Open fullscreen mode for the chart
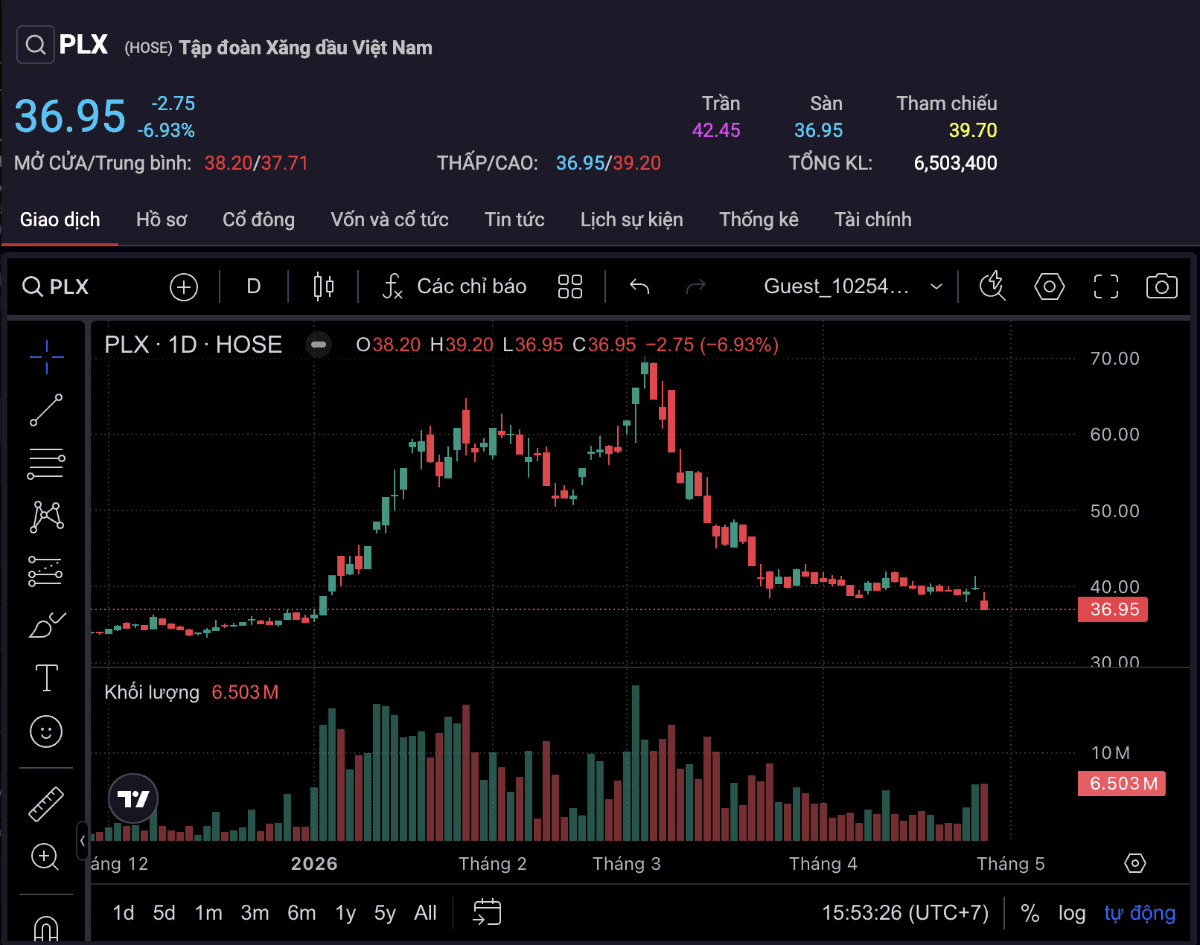The height and width of the screenshot is (945, 1200). [x=1106, y=286]
